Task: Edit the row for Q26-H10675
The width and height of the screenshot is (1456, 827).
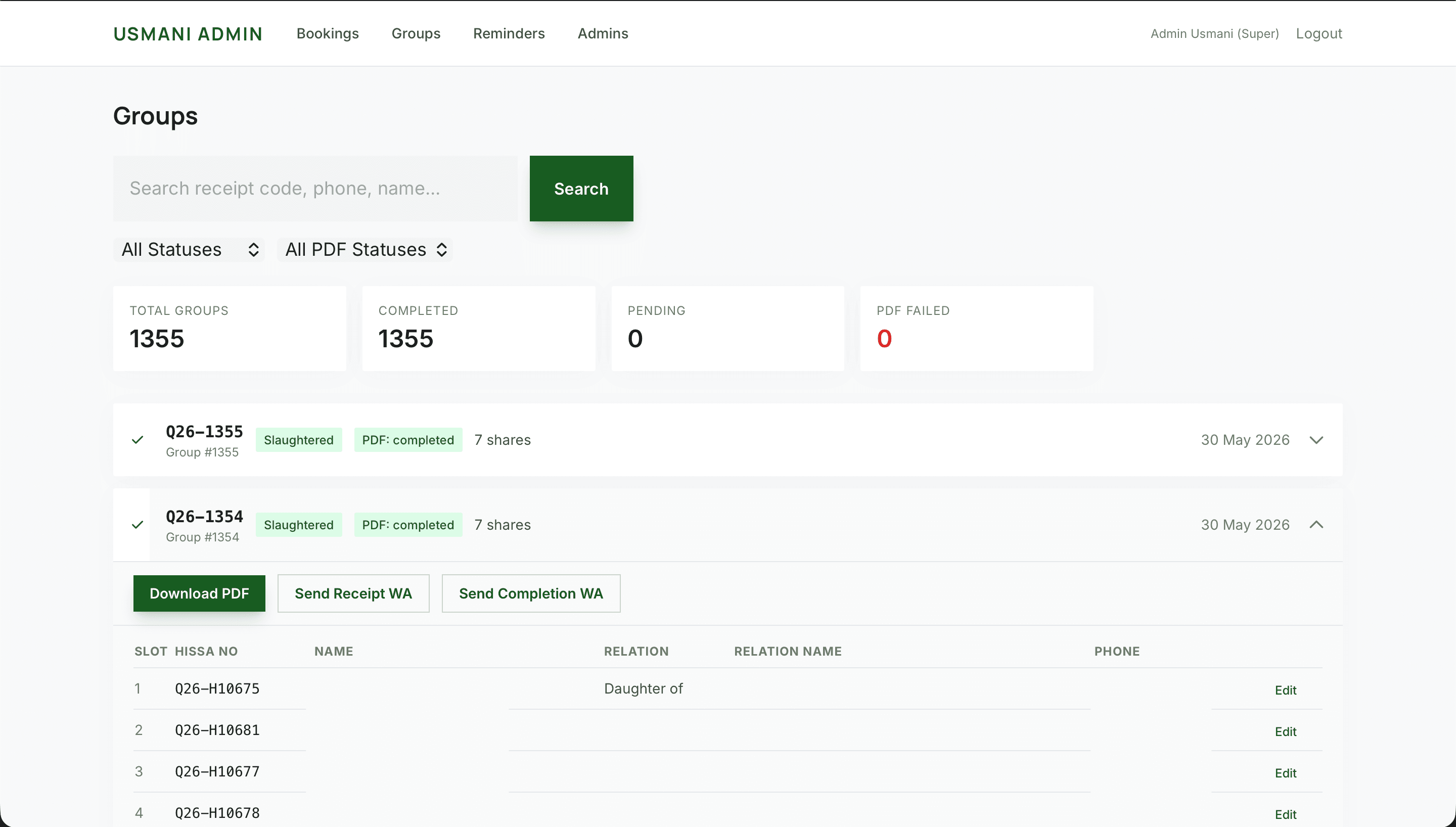Action: (1286, 690)
